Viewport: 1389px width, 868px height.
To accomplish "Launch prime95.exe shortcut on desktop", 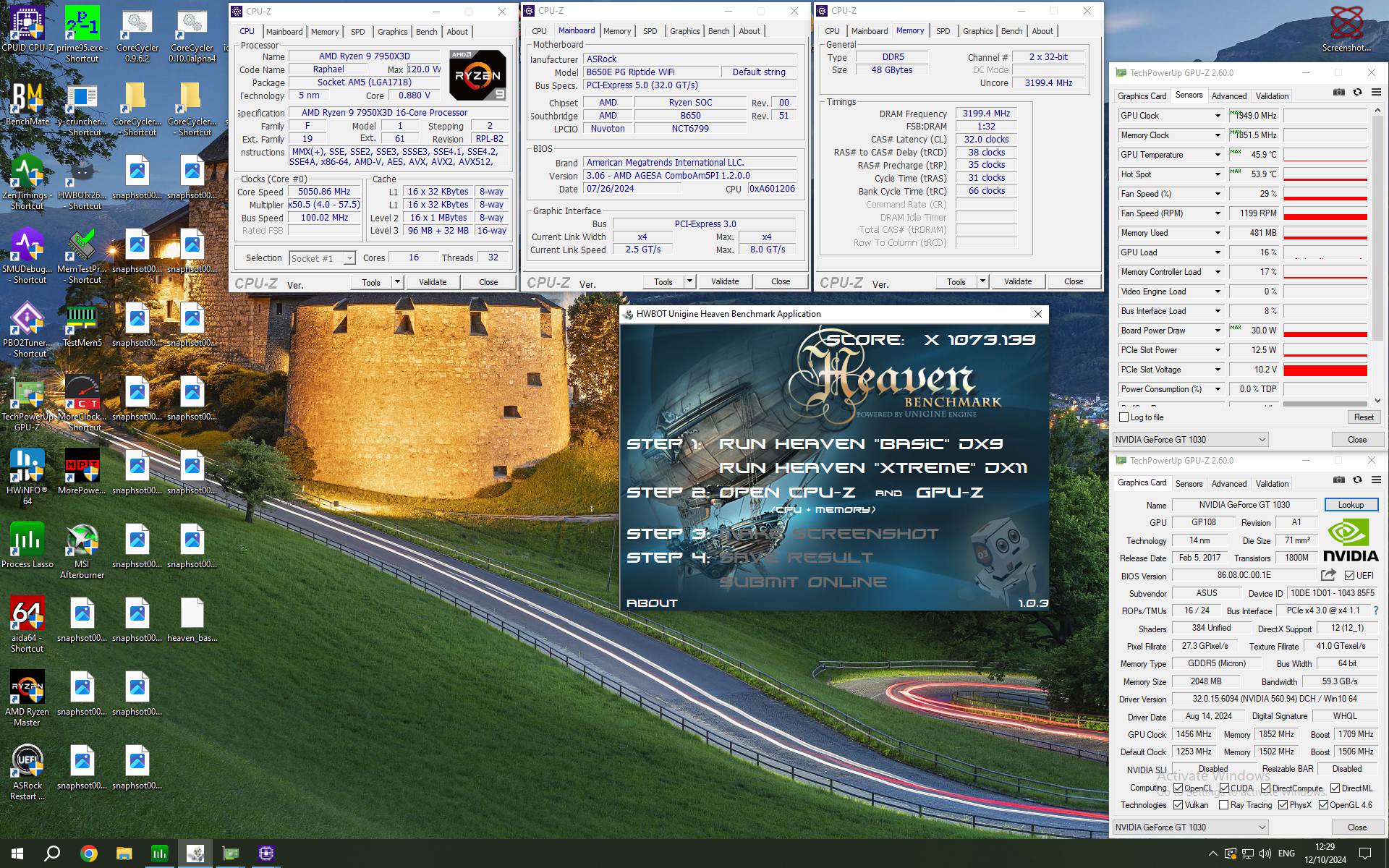I will coord(82,33).
